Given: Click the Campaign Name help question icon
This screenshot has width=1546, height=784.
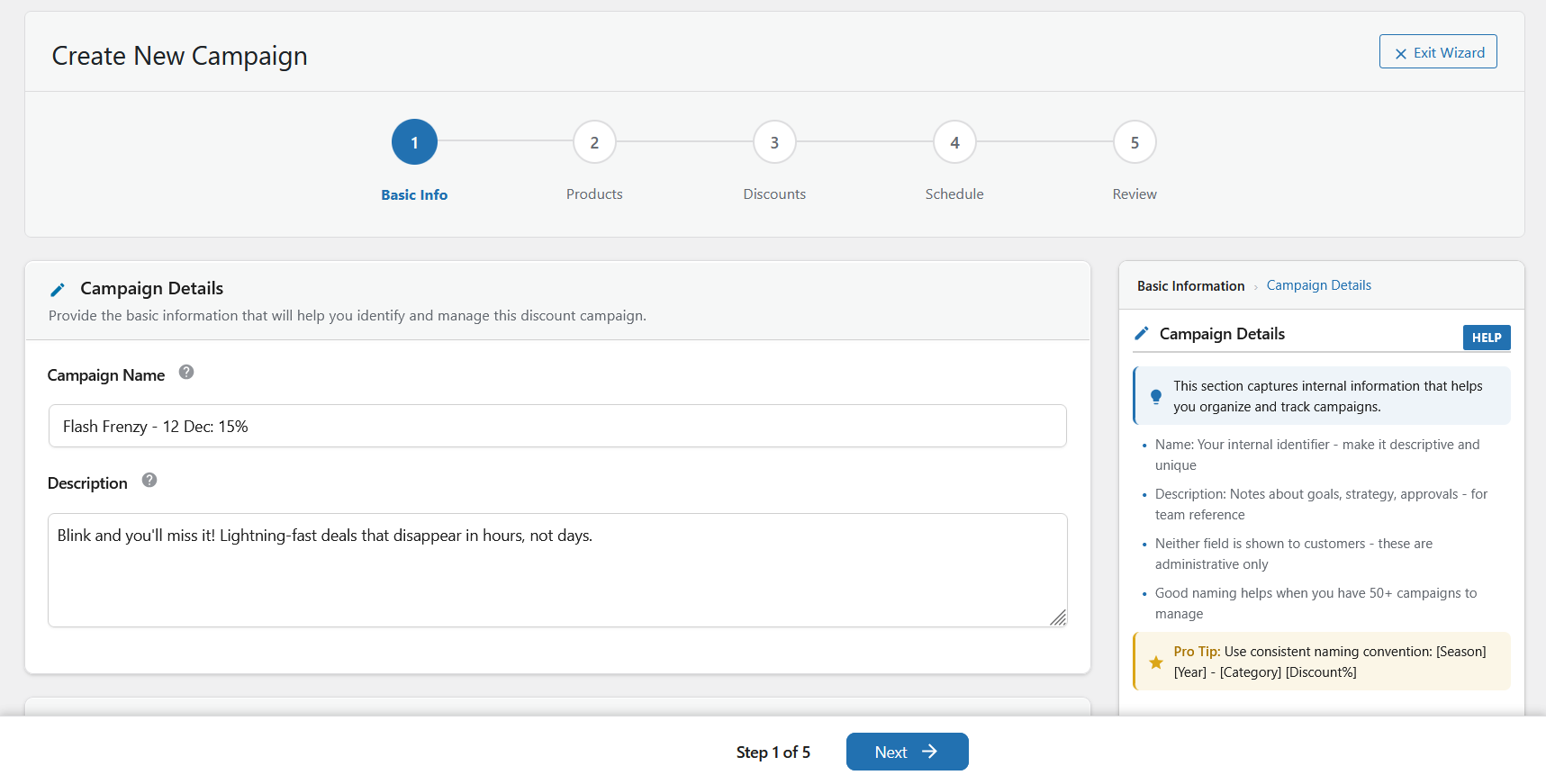Looking at the screenshot, I should (186, 373).
